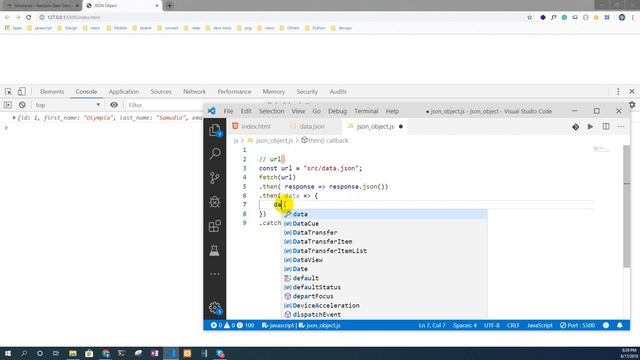Open DevTools customize three-dot menu

[618, 91]
